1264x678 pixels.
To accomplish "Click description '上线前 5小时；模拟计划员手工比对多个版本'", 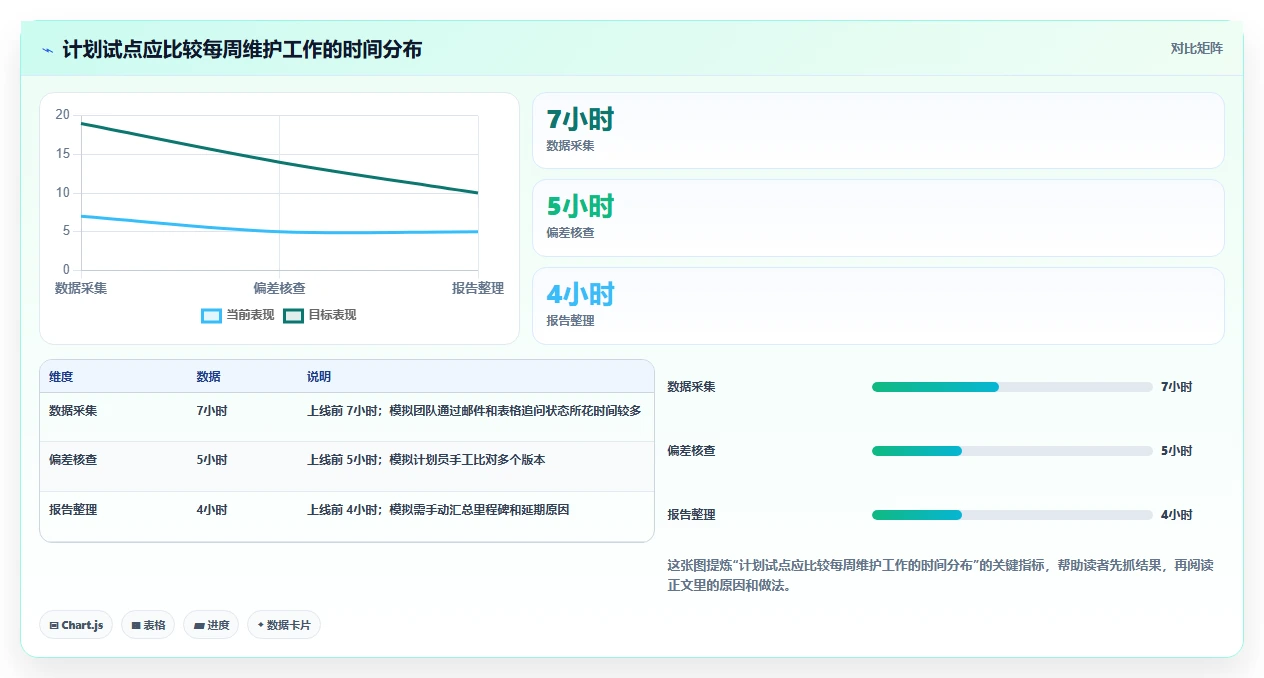I will 426,460.
